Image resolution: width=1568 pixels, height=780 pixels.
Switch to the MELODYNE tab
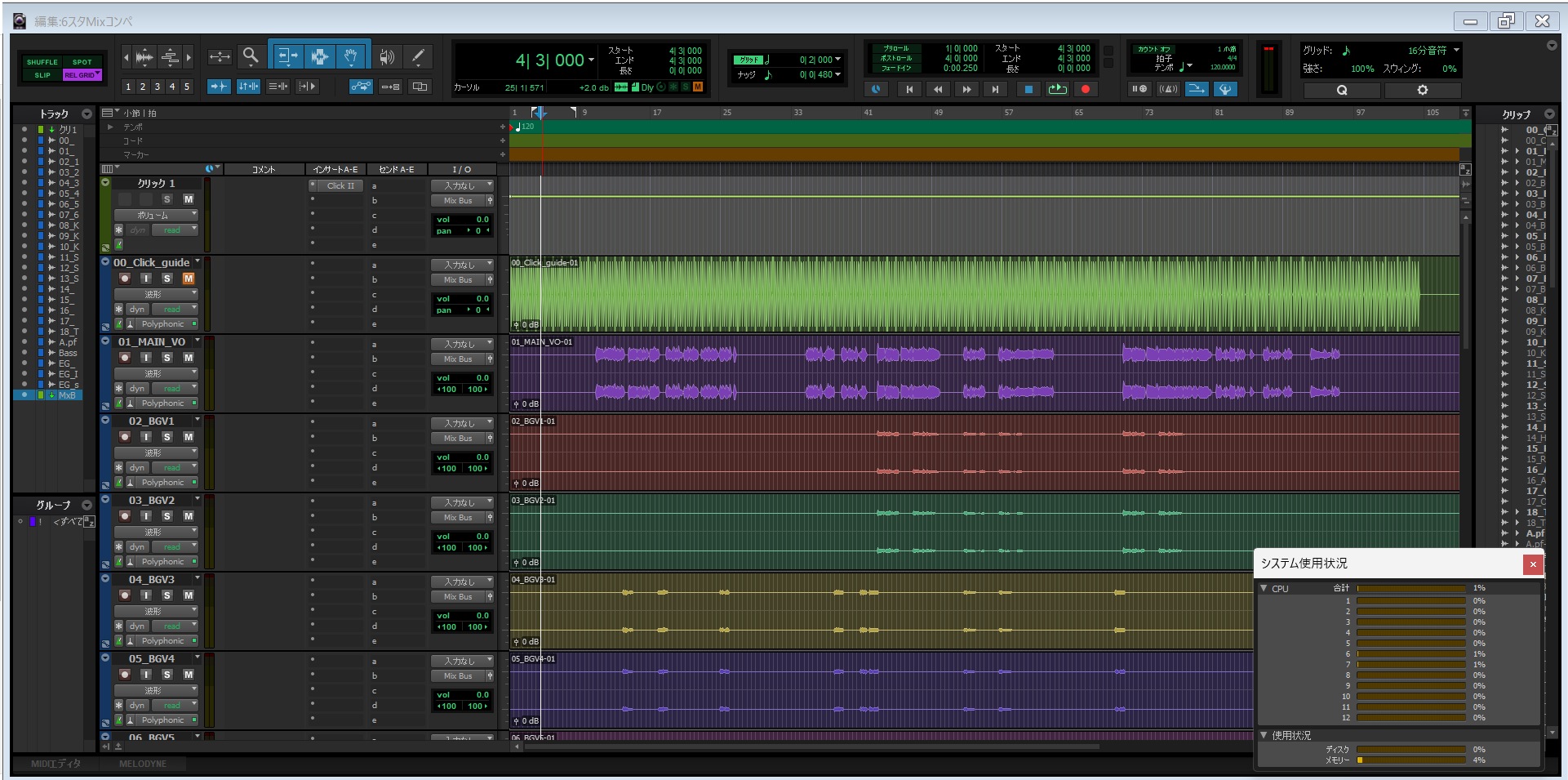pos(143,764)
